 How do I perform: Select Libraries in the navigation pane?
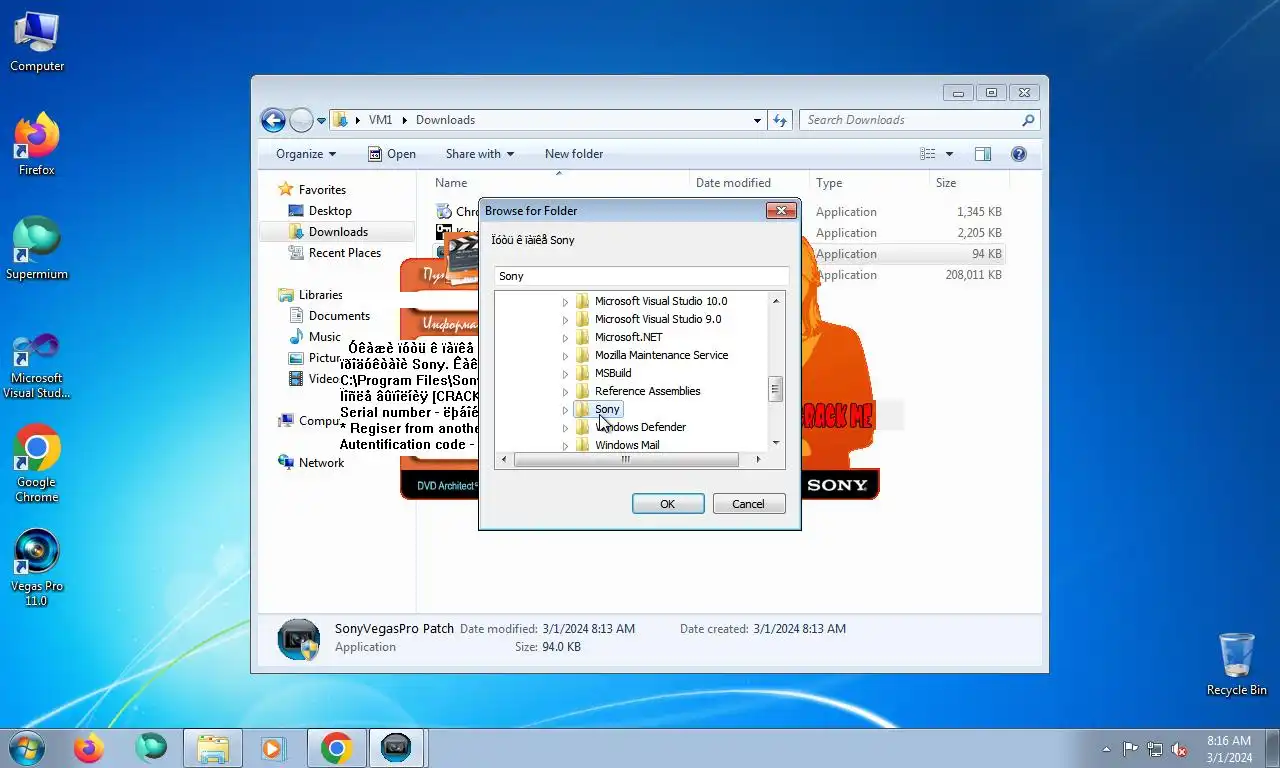click(320, 295)
